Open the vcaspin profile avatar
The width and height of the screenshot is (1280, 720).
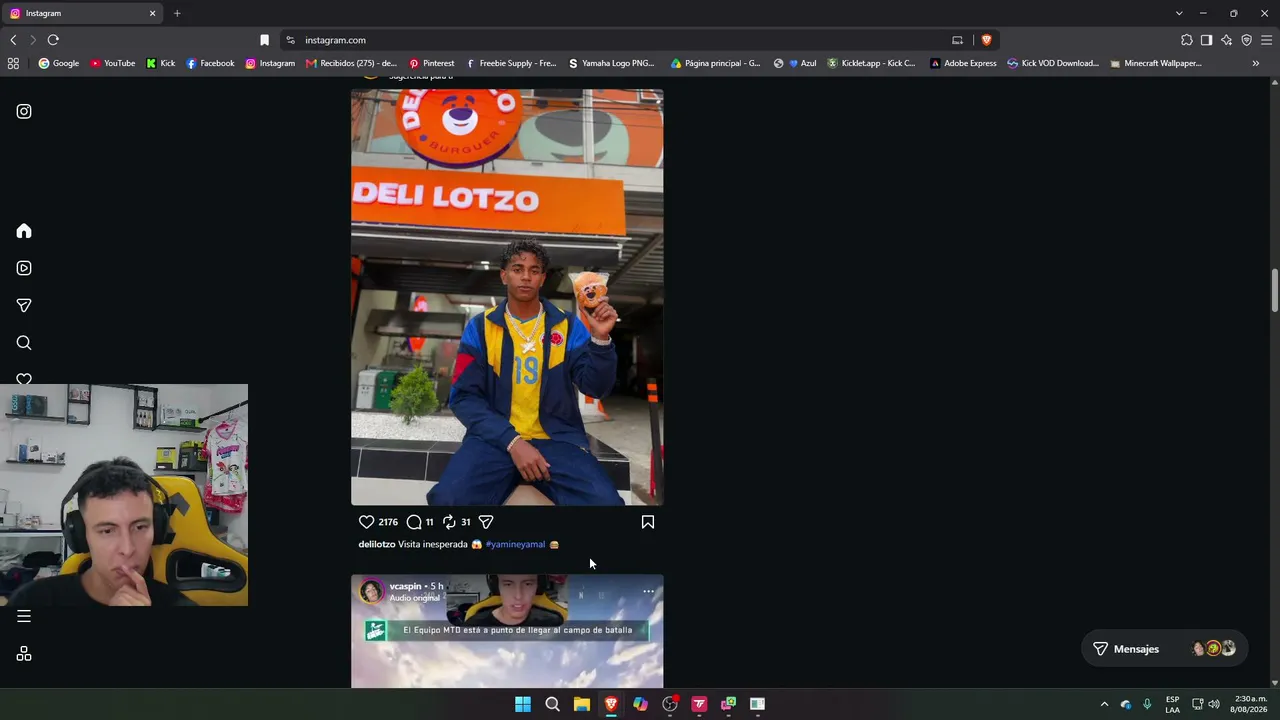click(x=372, y=591)
